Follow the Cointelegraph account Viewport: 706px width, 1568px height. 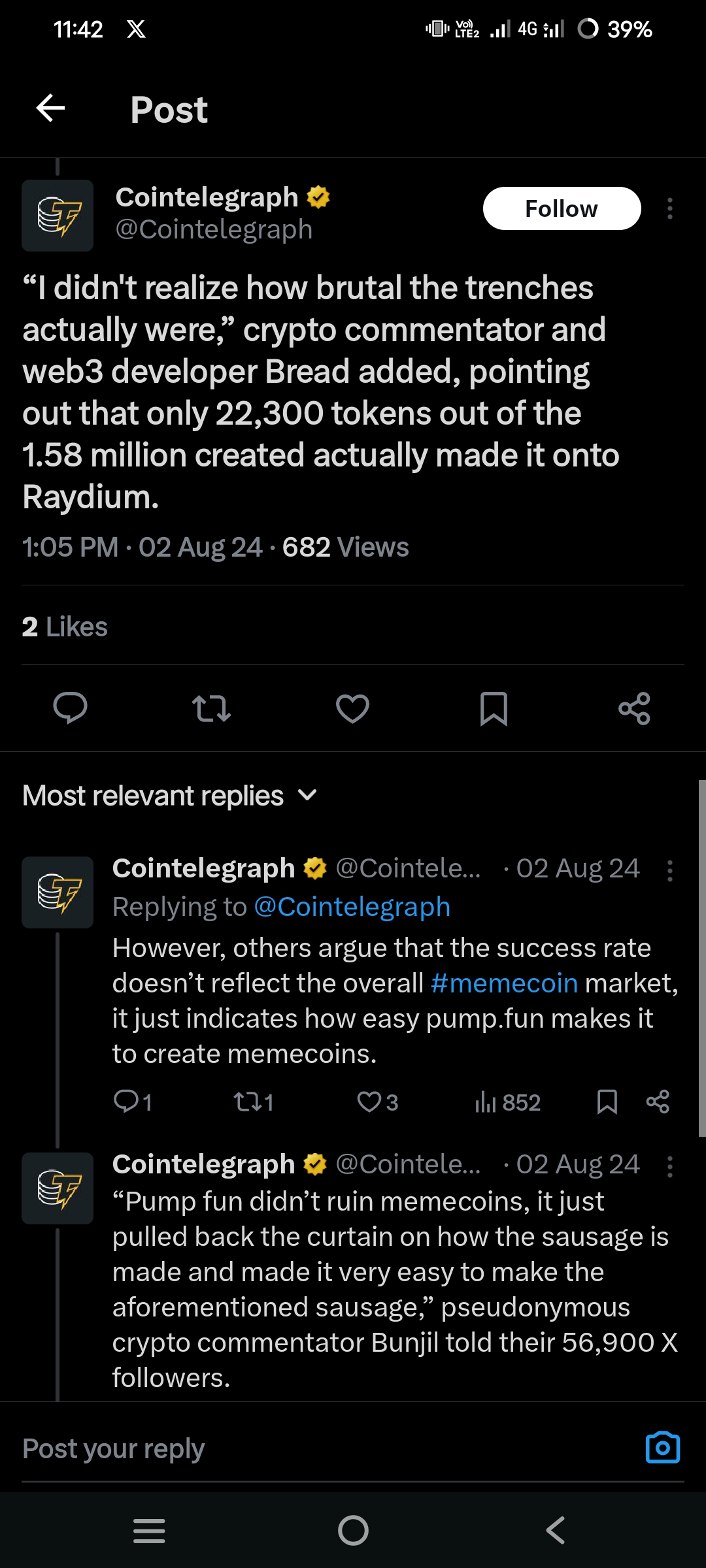pyautogui.click(x=562, y=208)
